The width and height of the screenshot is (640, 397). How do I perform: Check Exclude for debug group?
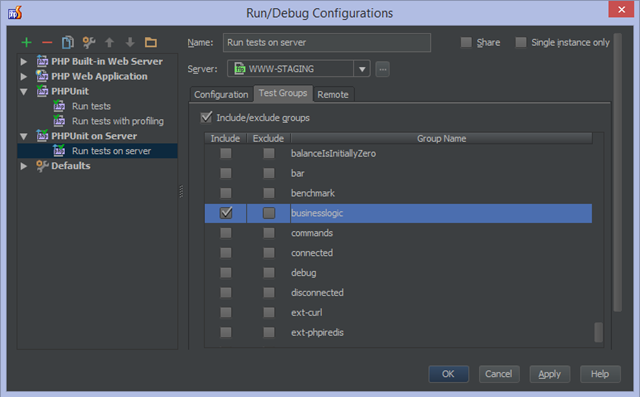point(269,273)
